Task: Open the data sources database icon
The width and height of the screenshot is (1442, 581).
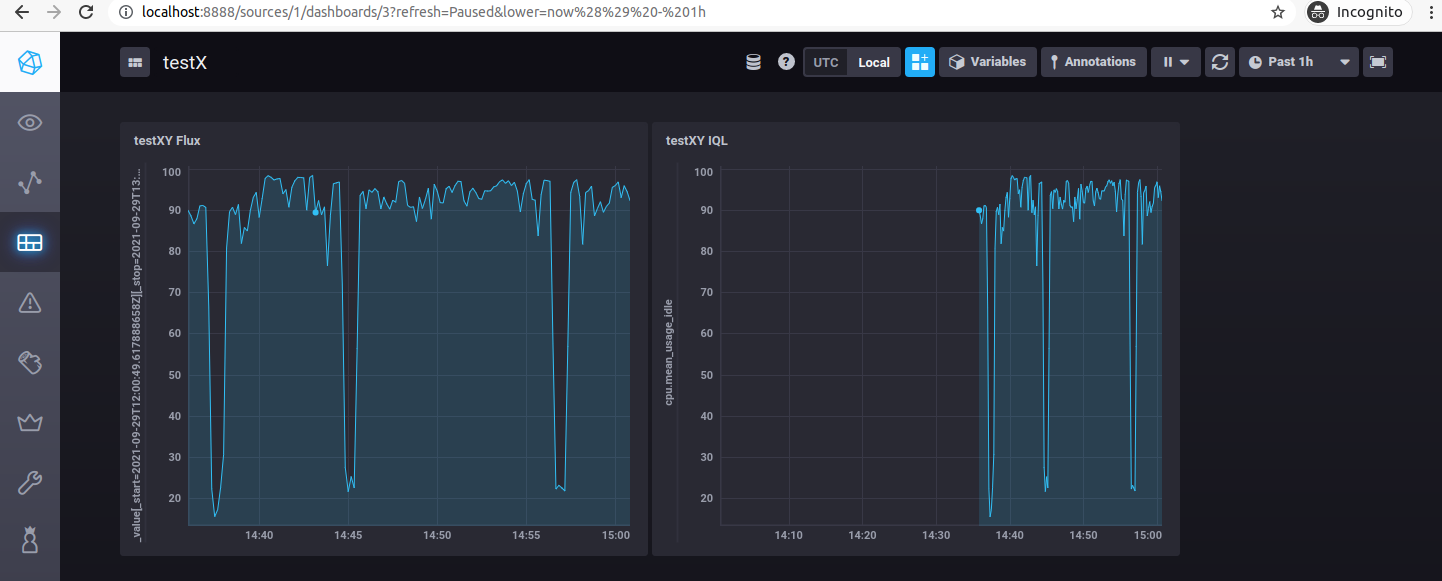Action: click(x=753, y=61)
